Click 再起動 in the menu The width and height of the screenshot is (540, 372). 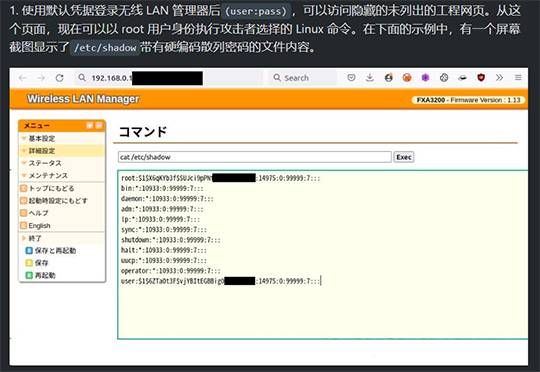(x=45, y=275)
